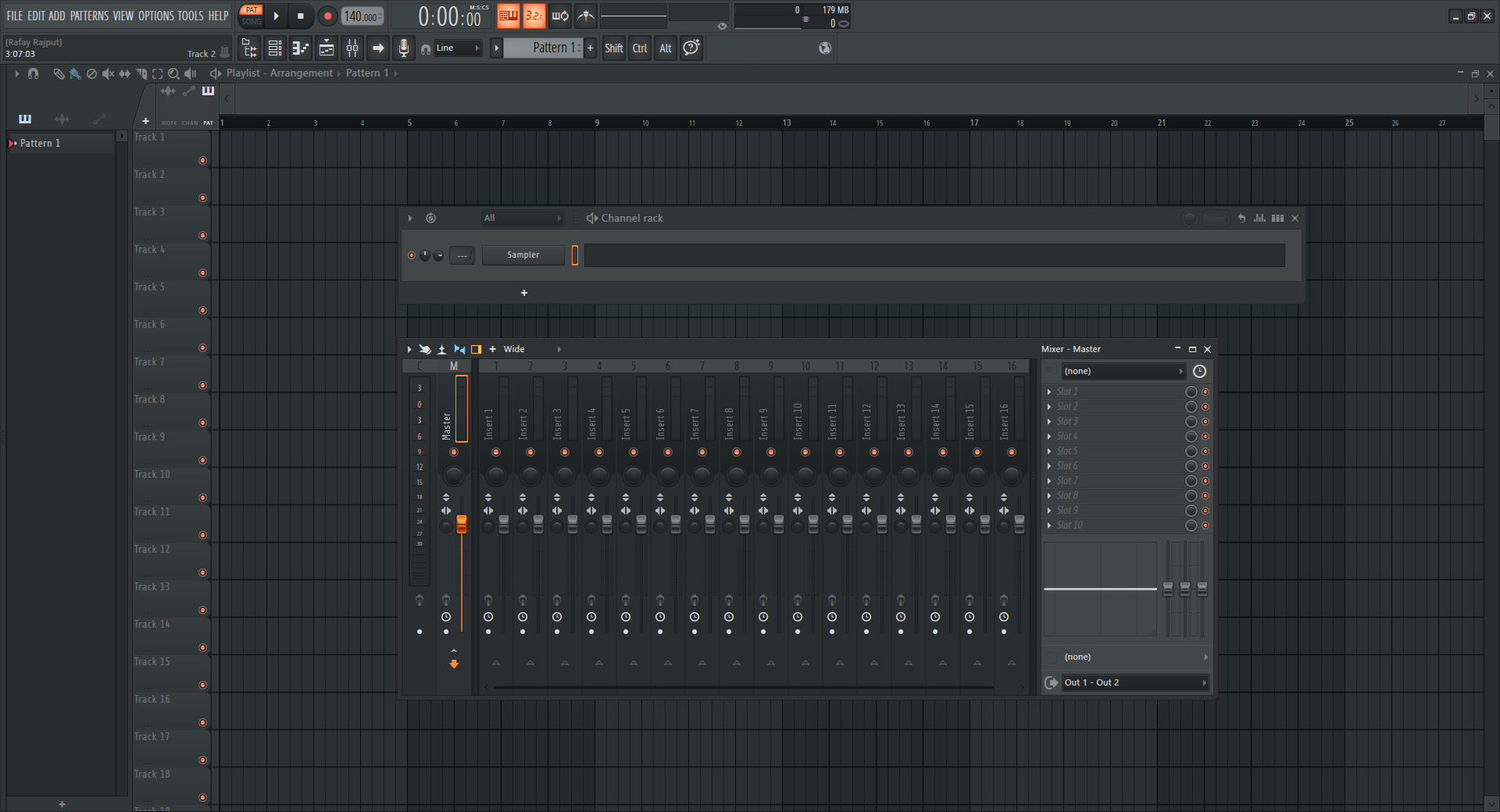
Task: Click the plus button to add a channel
Action: (523, 293)
